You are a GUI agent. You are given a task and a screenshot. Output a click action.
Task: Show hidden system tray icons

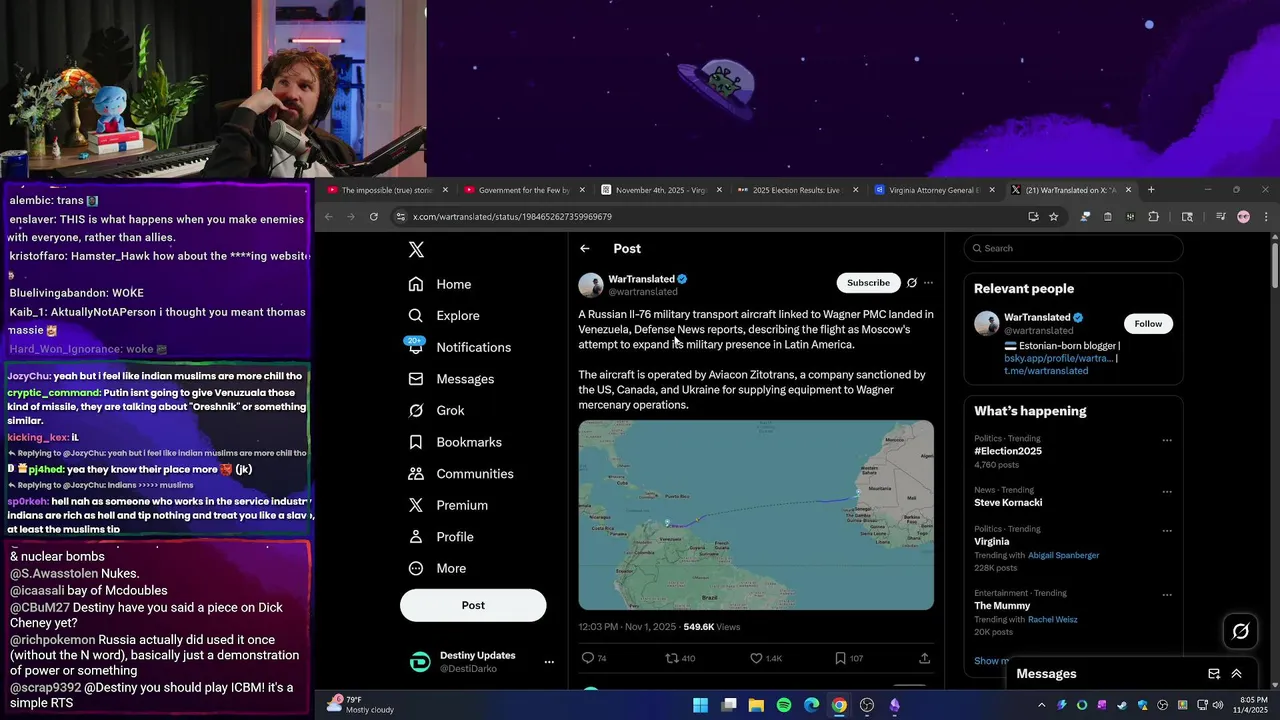point(1041,705)
